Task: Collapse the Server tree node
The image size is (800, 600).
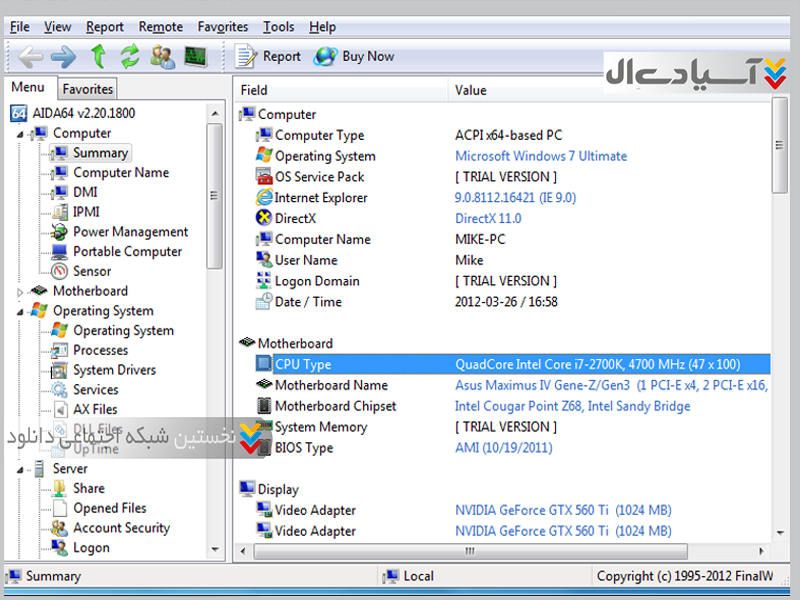Action: point(19,469)
